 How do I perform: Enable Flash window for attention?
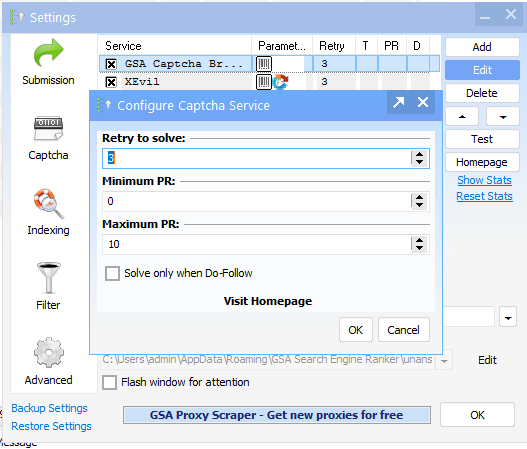click(x=110, y=382)
